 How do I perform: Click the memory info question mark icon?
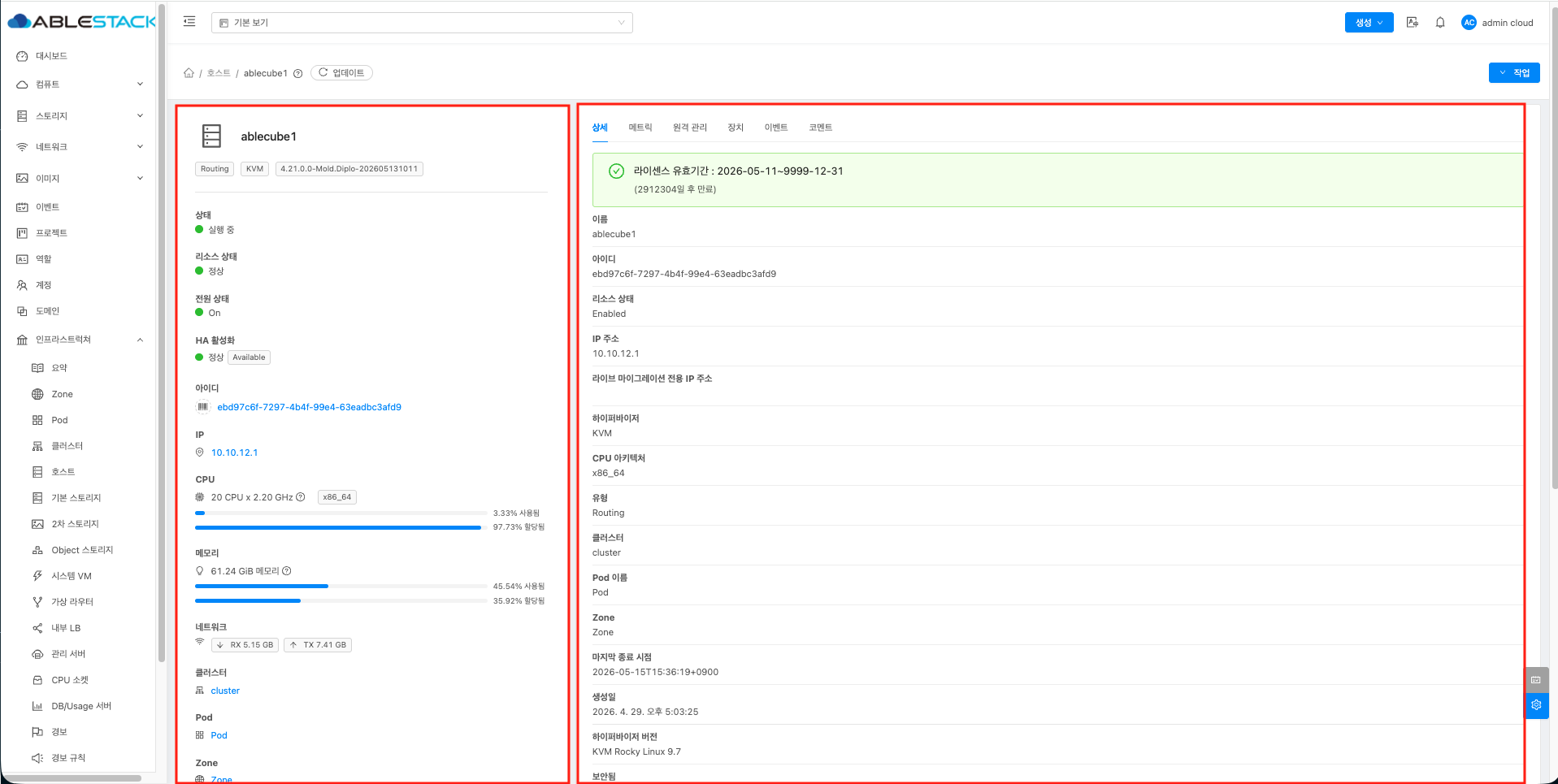point(287,571)
